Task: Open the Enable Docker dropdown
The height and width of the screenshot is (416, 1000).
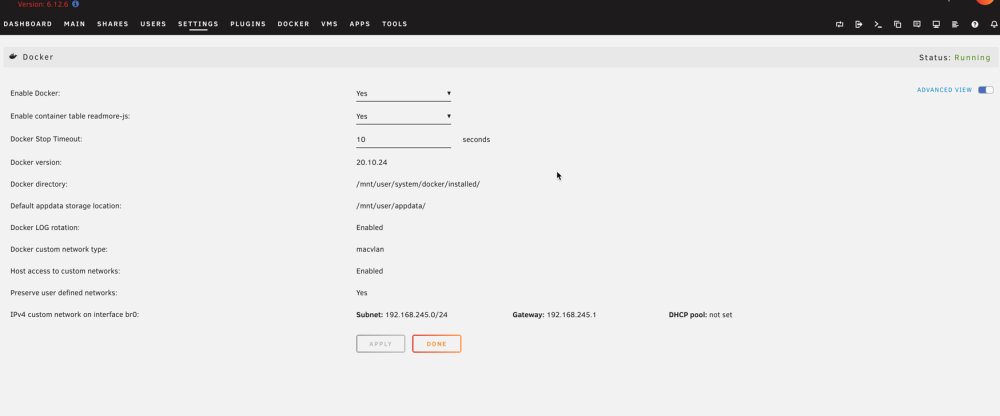Action: 404,94
